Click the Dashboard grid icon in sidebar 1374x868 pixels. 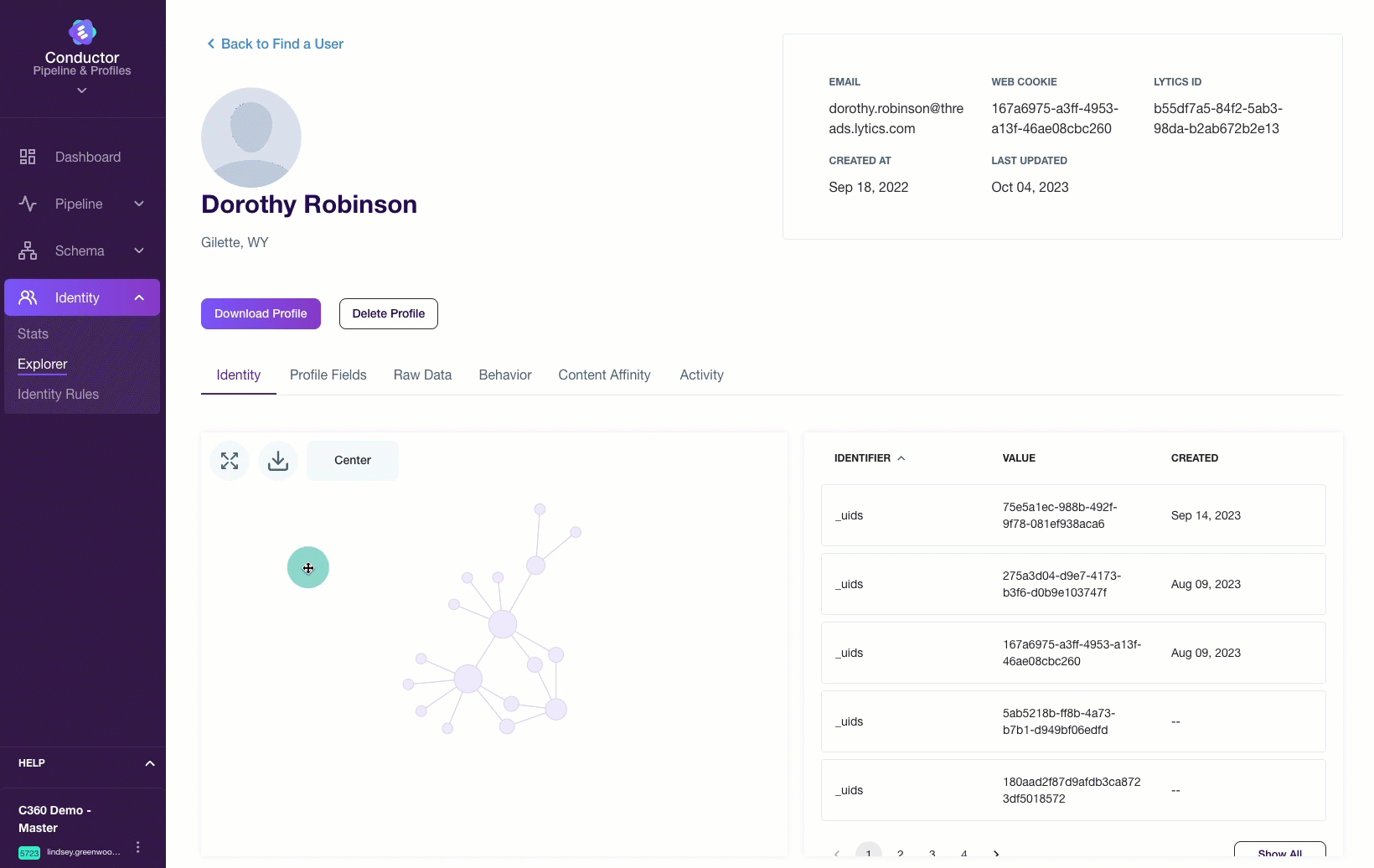tap(28, 157)
